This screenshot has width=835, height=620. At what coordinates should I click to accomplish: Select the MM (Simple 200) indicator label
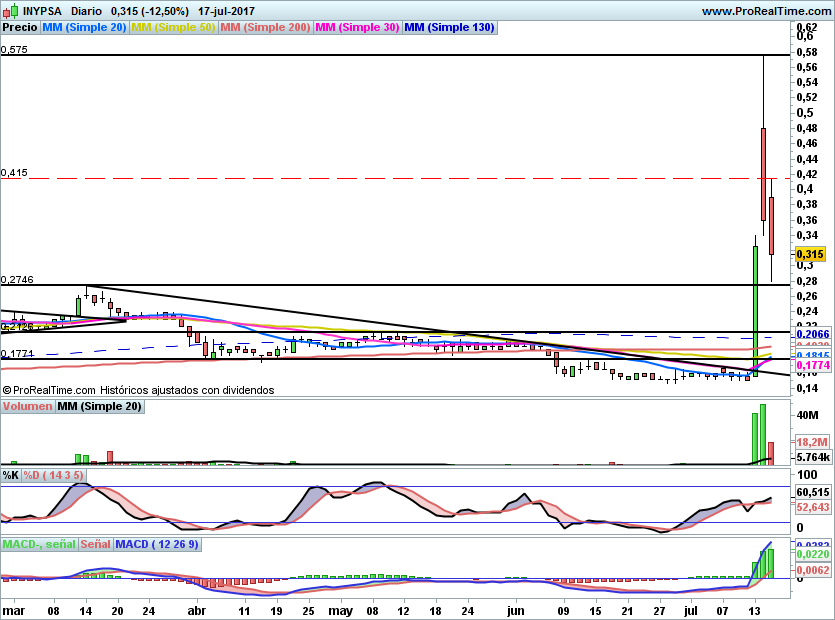[x=265, y=27]
